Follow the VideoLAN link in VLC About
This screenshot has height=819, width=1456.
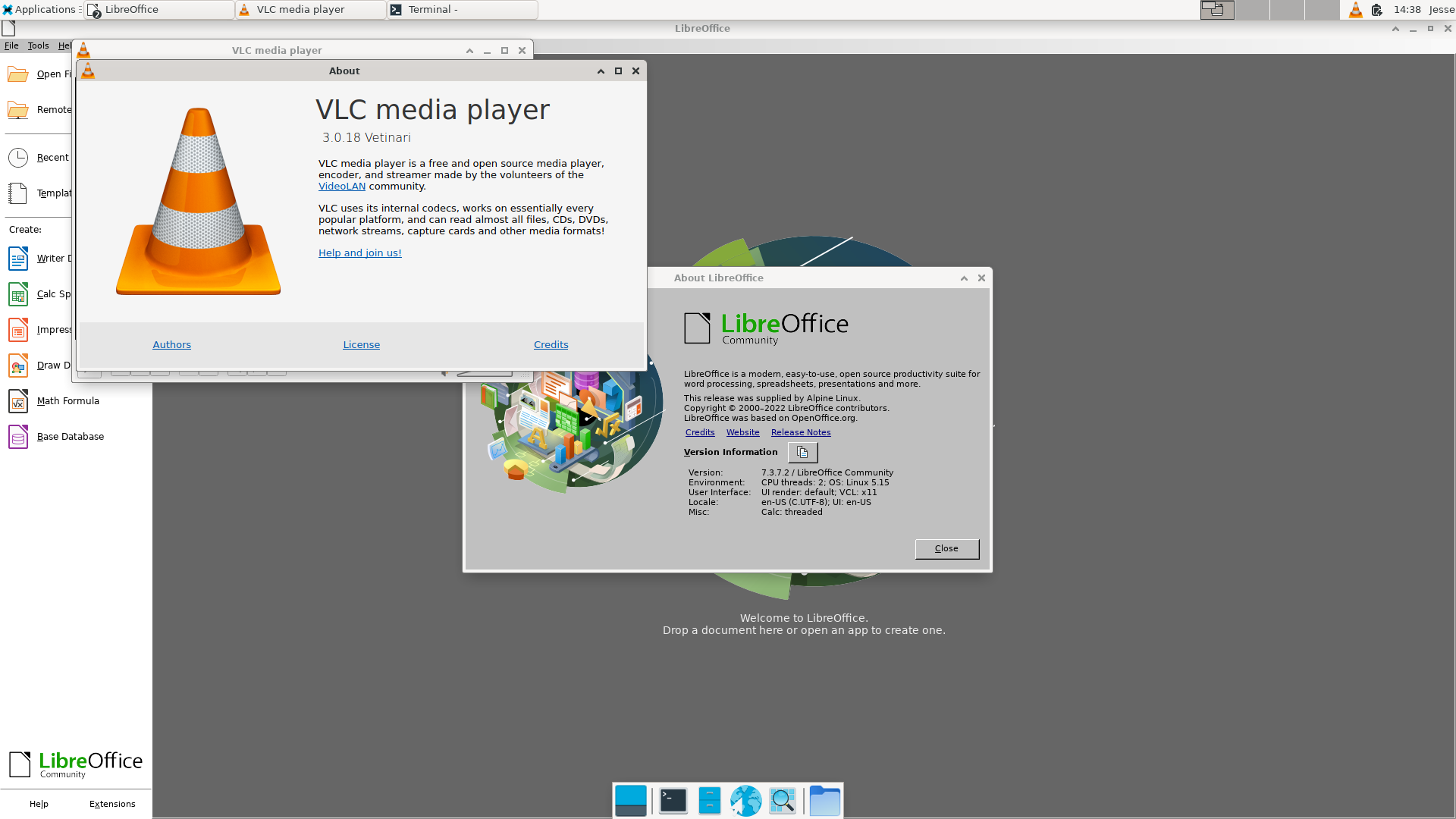[342, 187]
